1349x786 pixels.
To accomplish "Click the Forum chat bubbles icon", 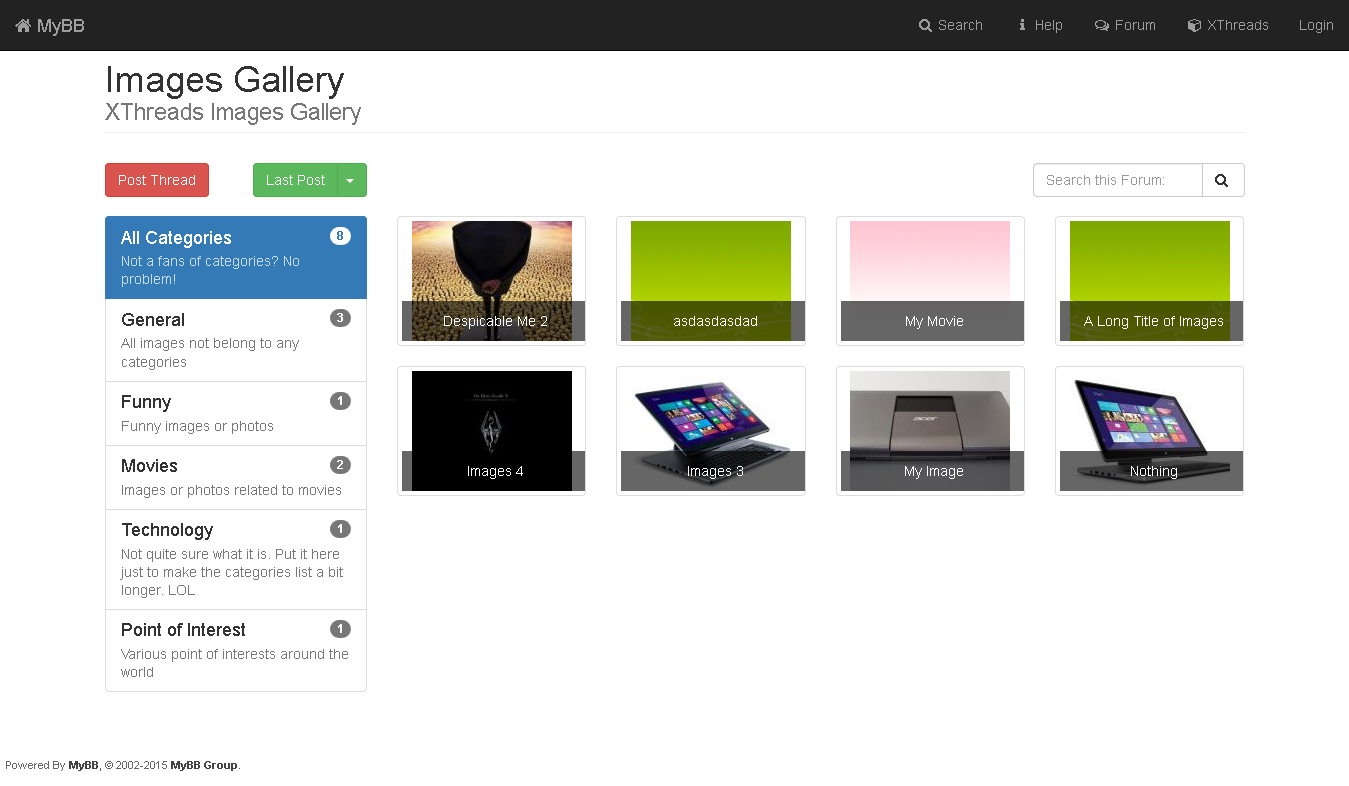I will (1102, 26).
